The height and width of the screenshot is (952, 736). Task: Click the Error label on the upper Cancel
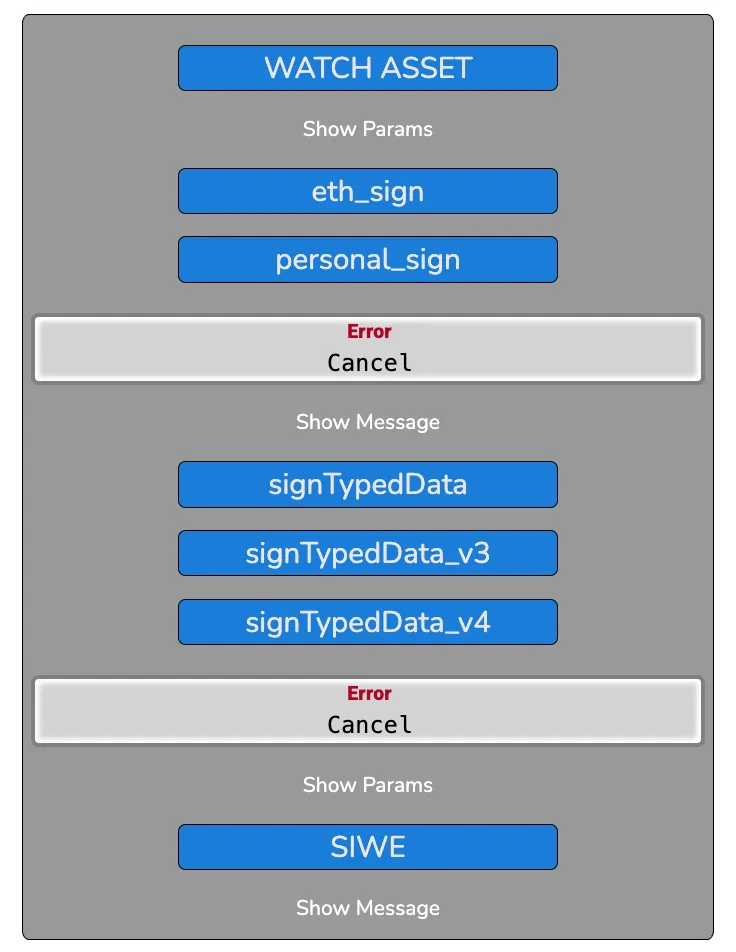[369, 331]
